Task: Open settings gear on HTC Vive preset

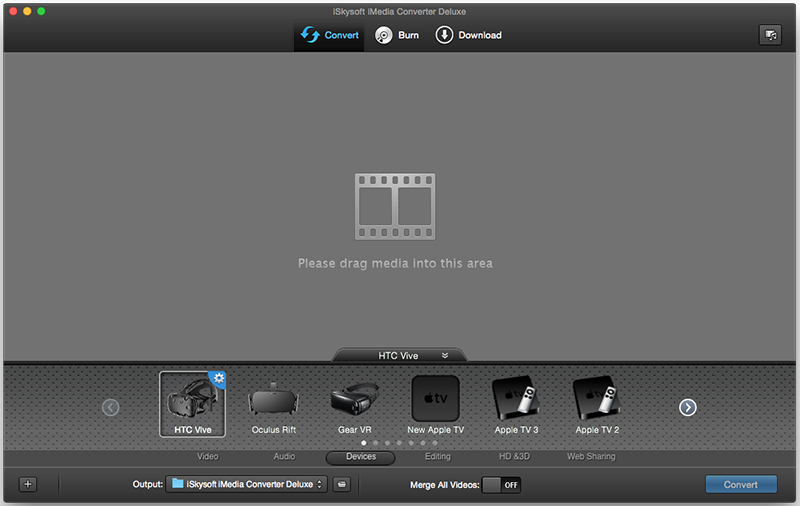Action: (217, 378)
